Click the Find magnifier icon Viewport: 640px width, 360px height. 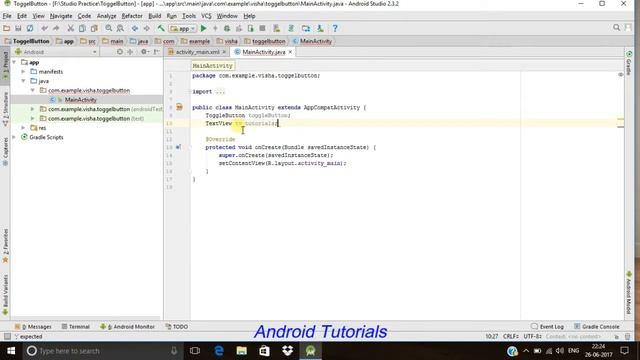[109, 28]
